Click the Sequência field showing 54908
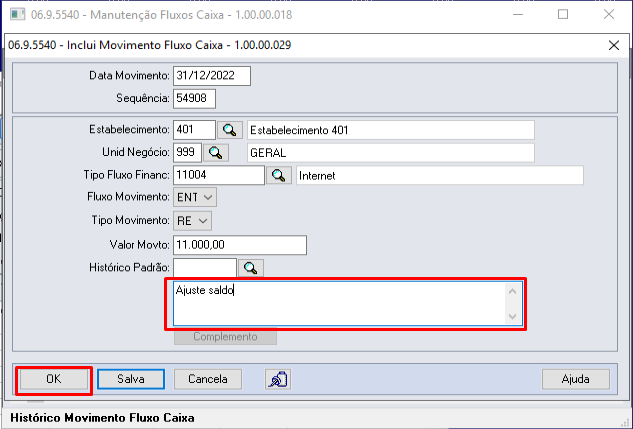 point(195,98)
